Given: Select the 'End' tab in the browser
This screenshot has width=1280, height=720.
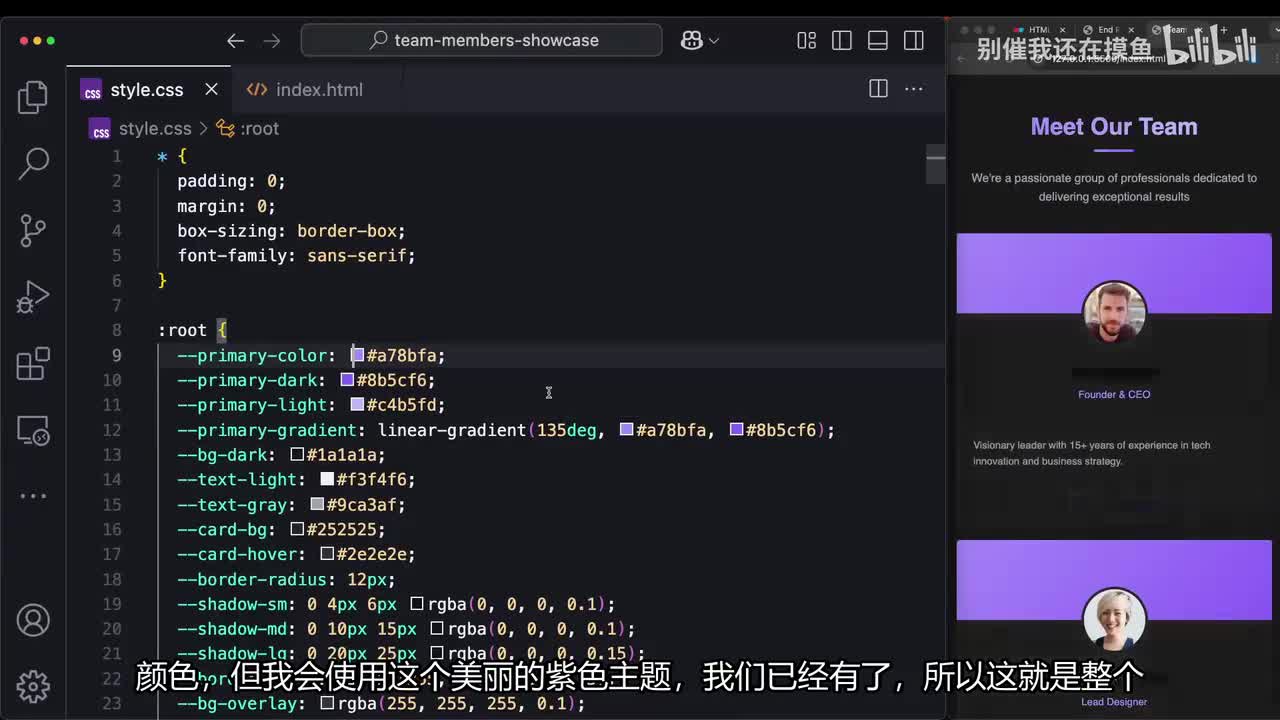Looking at the screenshot, I should 1106,30.
